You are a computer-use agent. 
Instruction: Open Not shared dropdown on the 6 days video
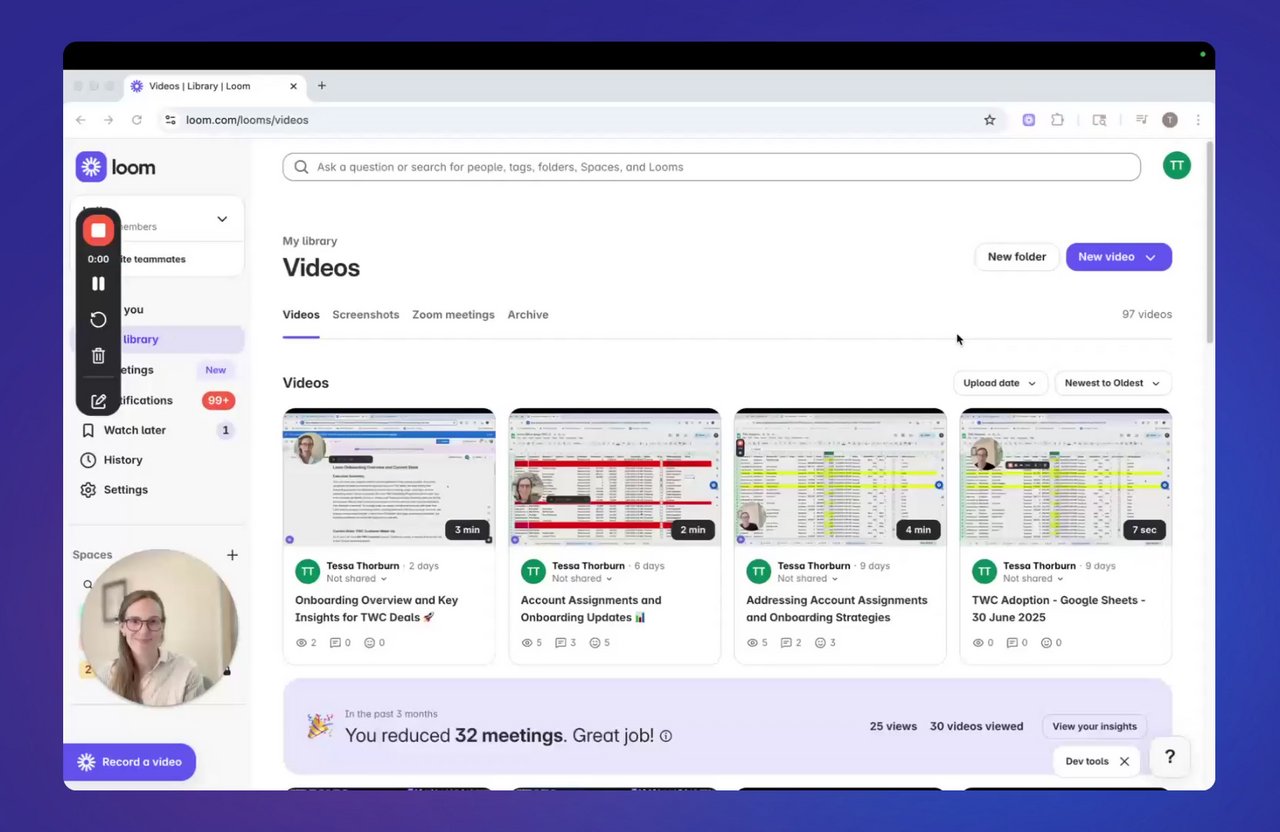pos(582,579)
